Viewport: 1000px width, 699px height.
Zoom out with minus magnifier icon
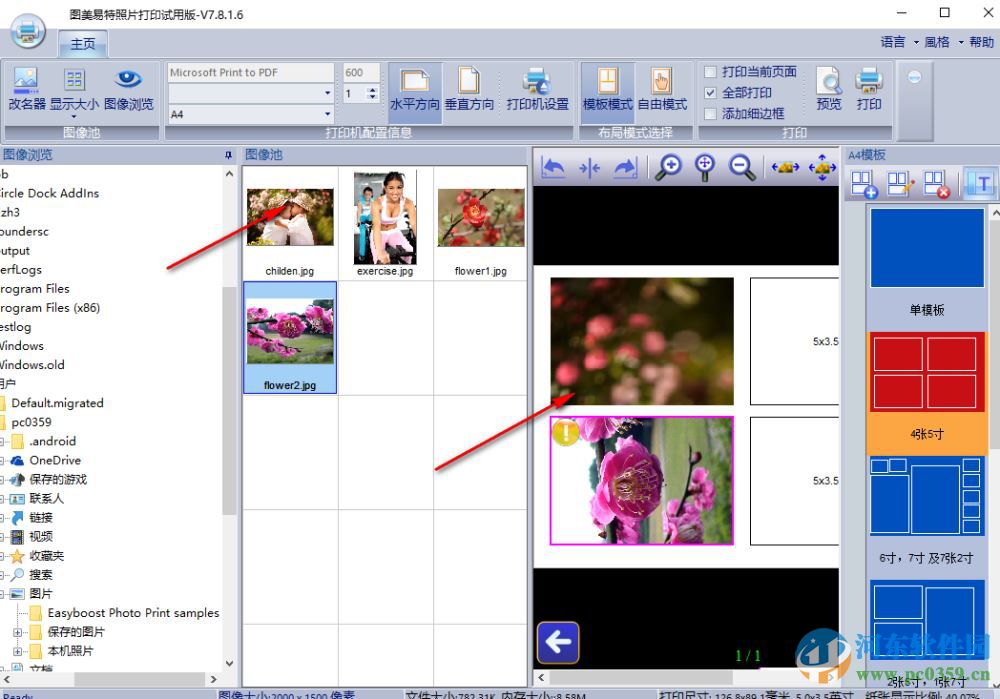[742, 168]
